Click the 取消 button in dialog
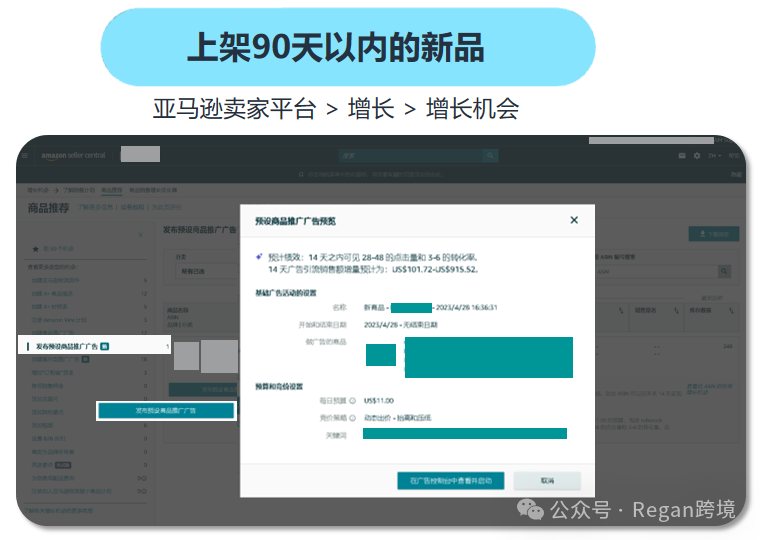The height and width of the screenshot is (540, 760). click(x=547, y=481)
